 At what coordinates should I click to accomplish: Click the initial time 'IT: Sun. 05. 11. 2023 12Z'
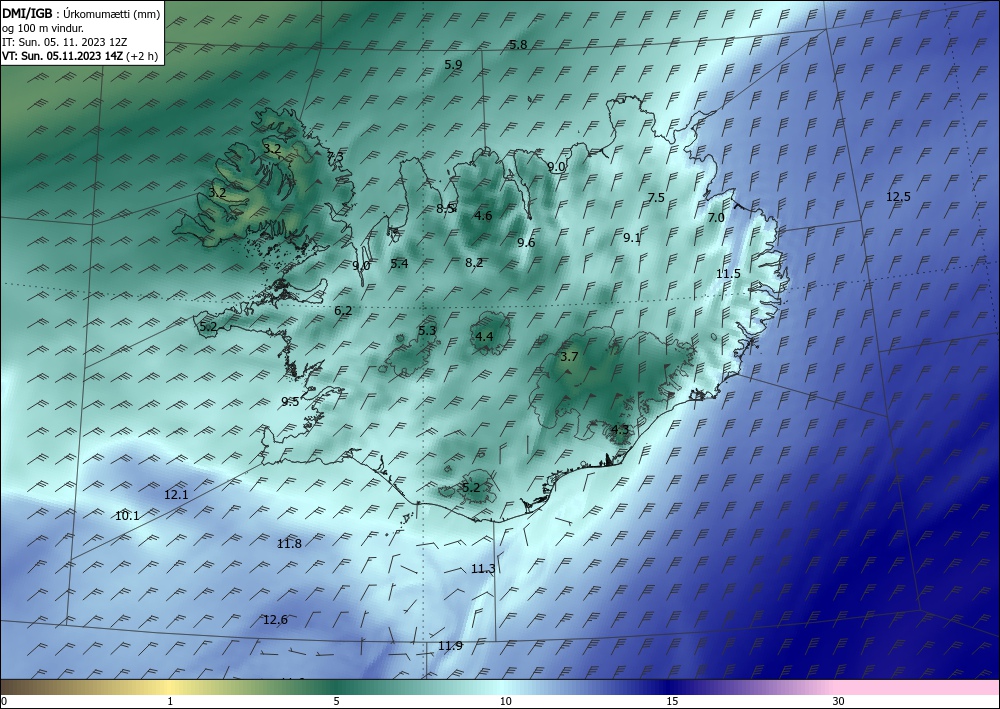64,42
